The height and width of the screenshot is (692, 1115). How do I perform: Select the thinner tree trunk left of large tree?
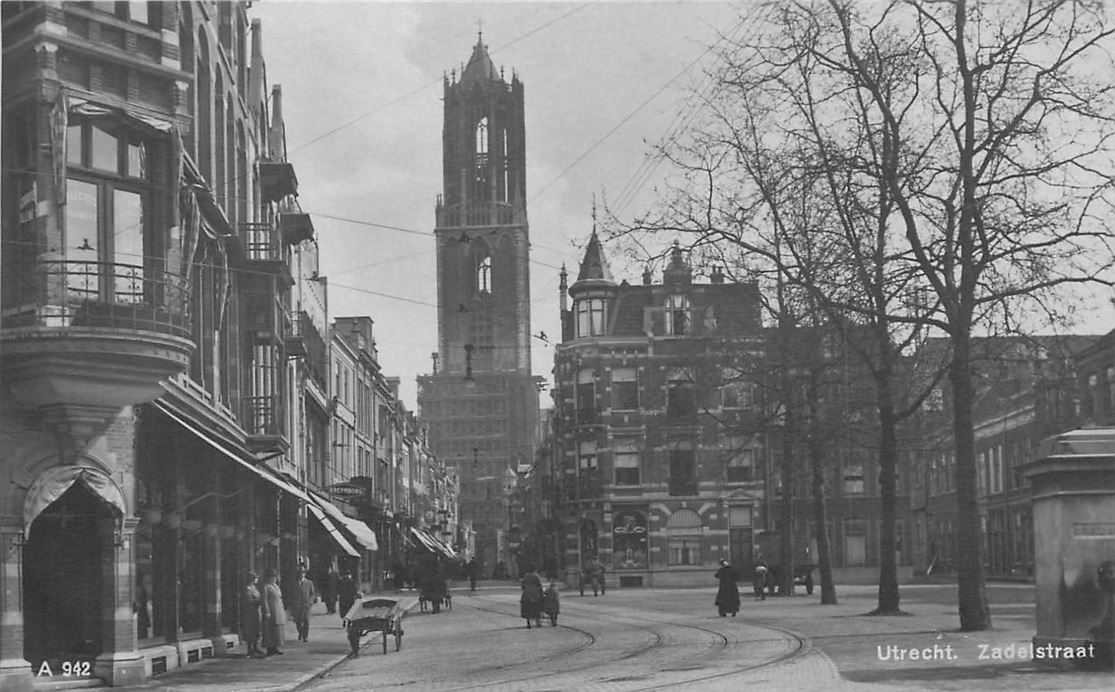[886, 500]
